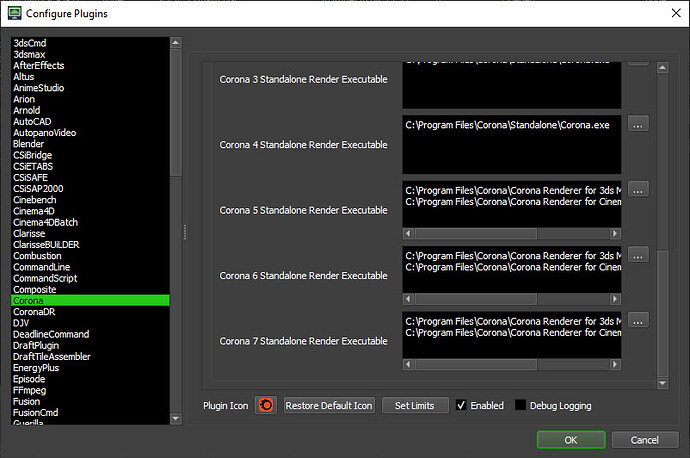Image resolution: width=690 pixels, height=458 pixels.
Task: Select Blender plugin
Action: click(x=90, y=144)
